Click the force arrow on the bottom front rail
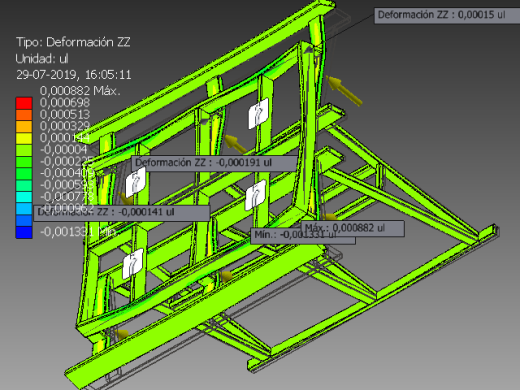This screenshot has height=390, width=520. 226,275
